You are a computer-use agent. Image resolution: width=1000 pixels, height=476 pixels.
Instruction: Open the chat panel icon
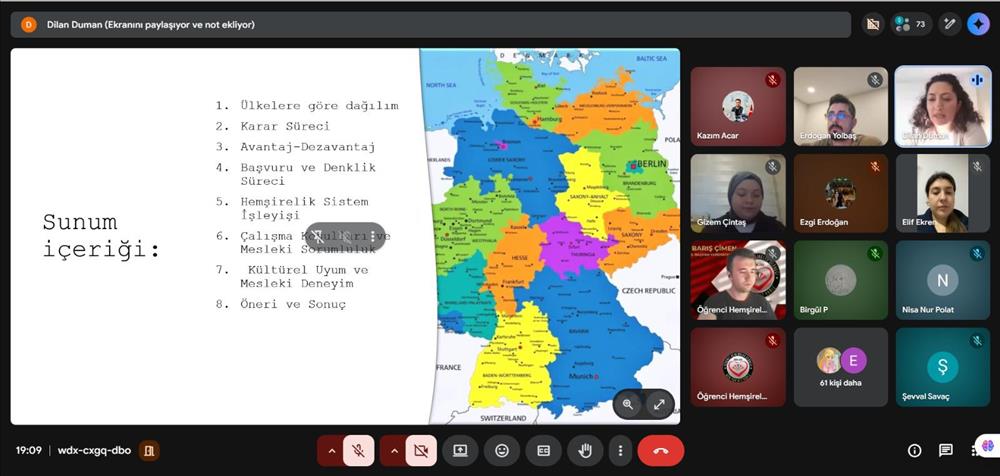coord(945,451)
